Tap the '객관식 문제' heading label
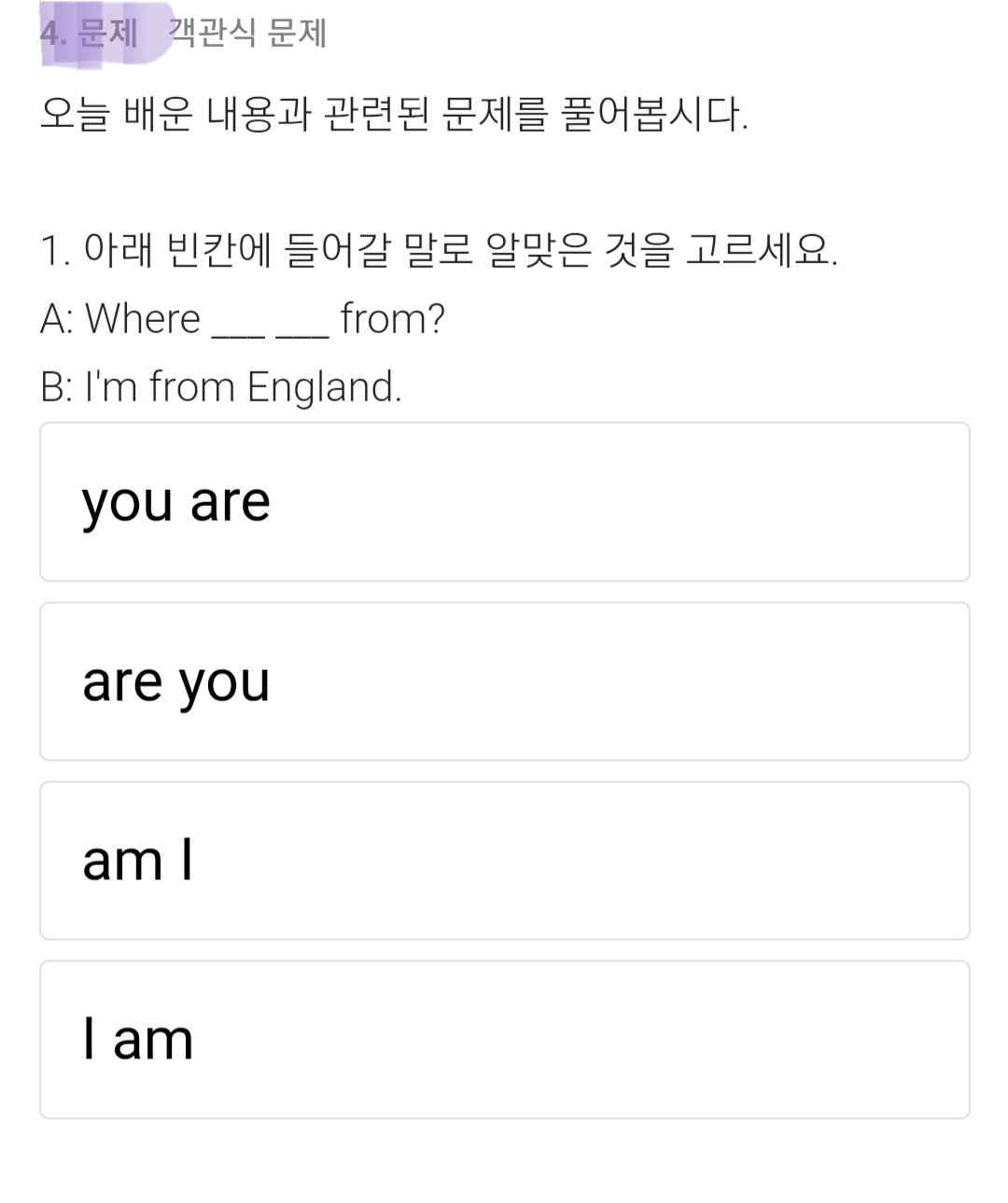The height and width of the screenshot is (1203, 1008). point(247,34)
